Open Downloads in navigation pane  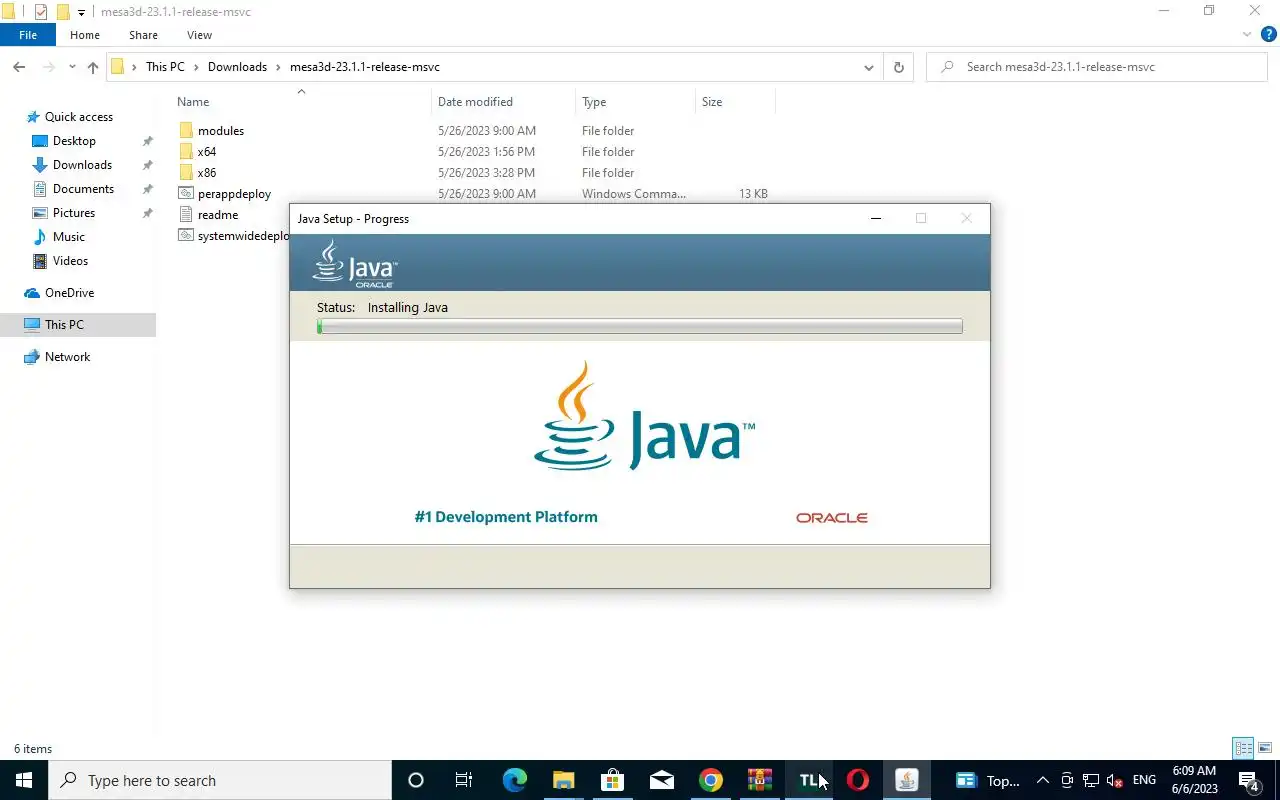pyautogui.click(x=82, y=165)
